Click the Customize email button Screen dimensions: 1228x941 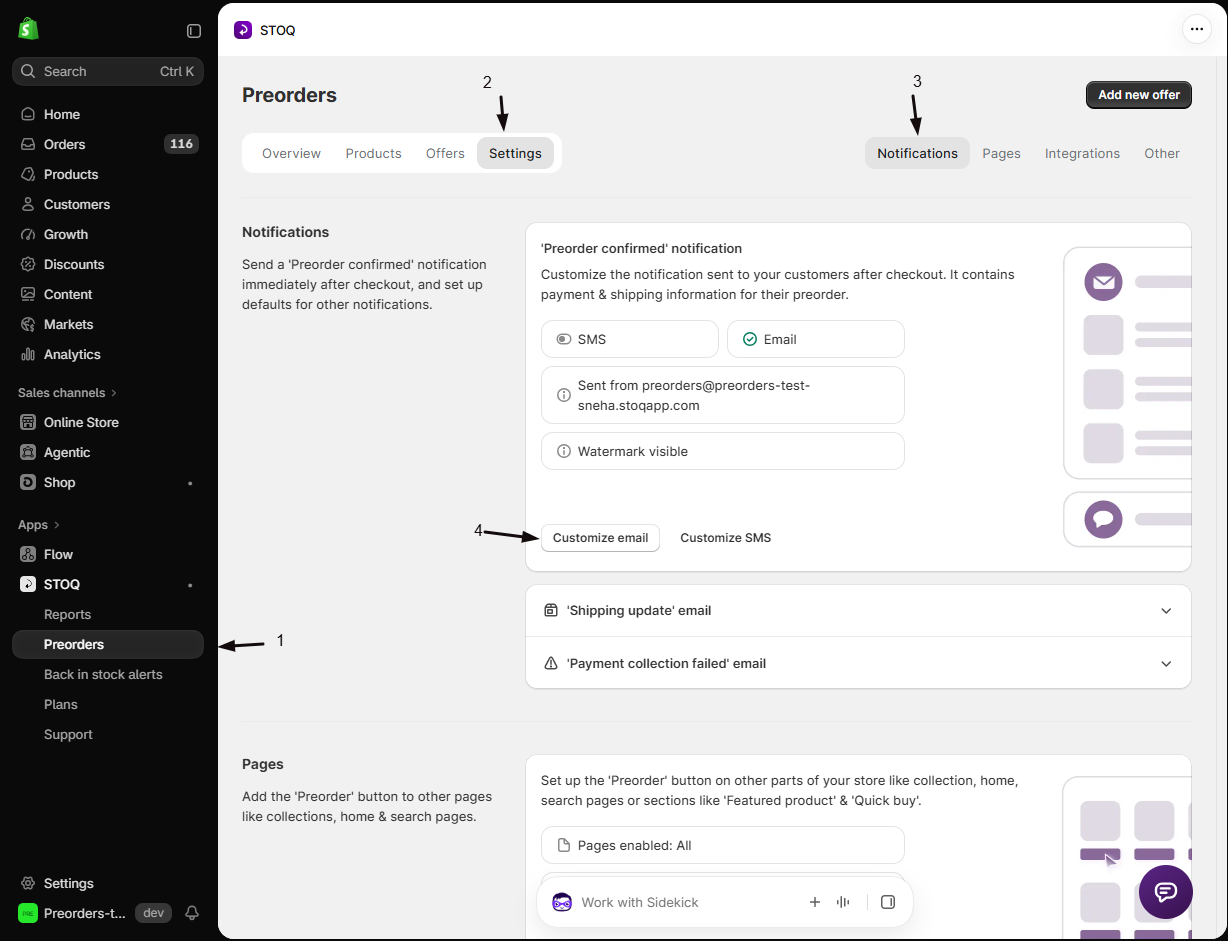coord(600,538)
